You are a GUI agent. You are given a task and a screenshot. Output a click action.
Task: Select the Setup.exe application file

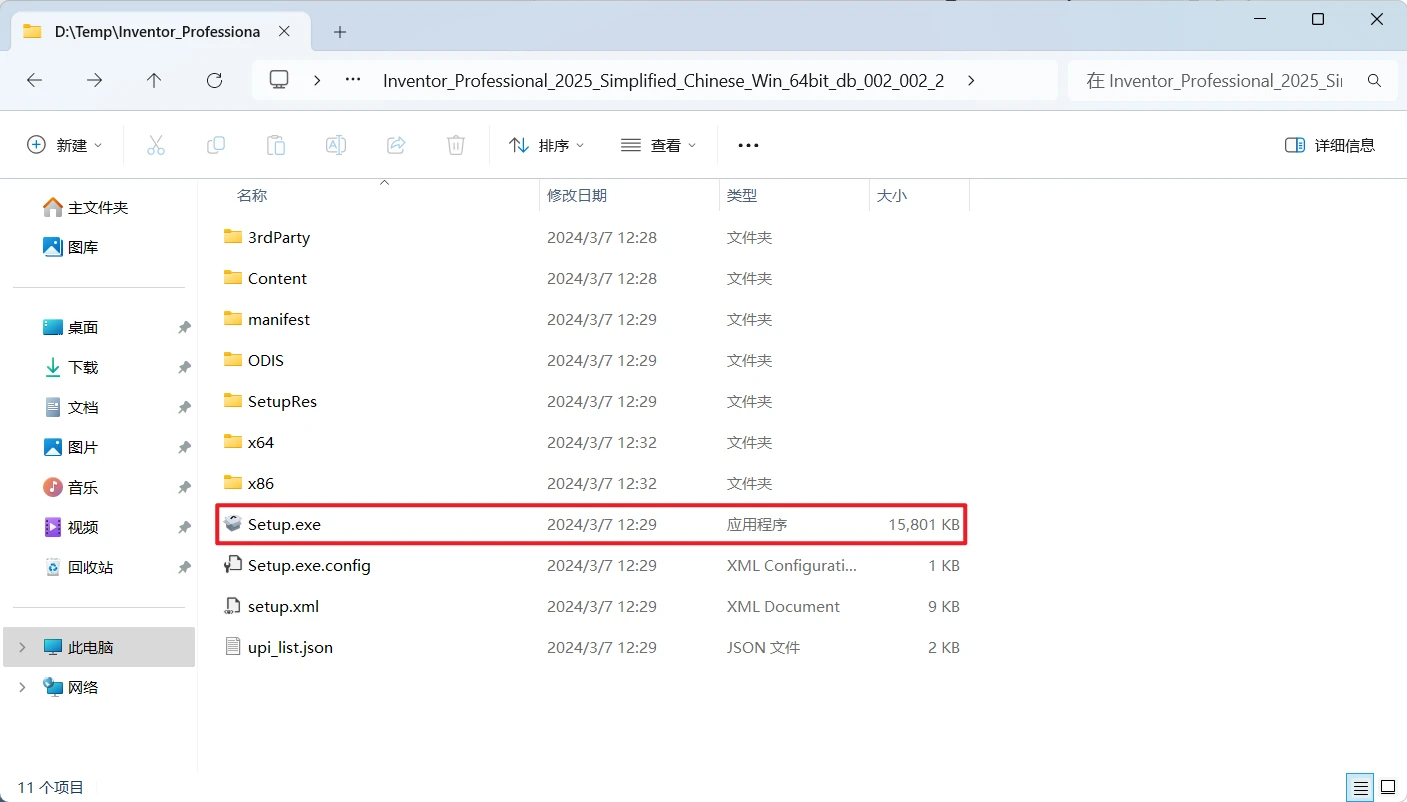pyautogui.click(x=593, y=524)
